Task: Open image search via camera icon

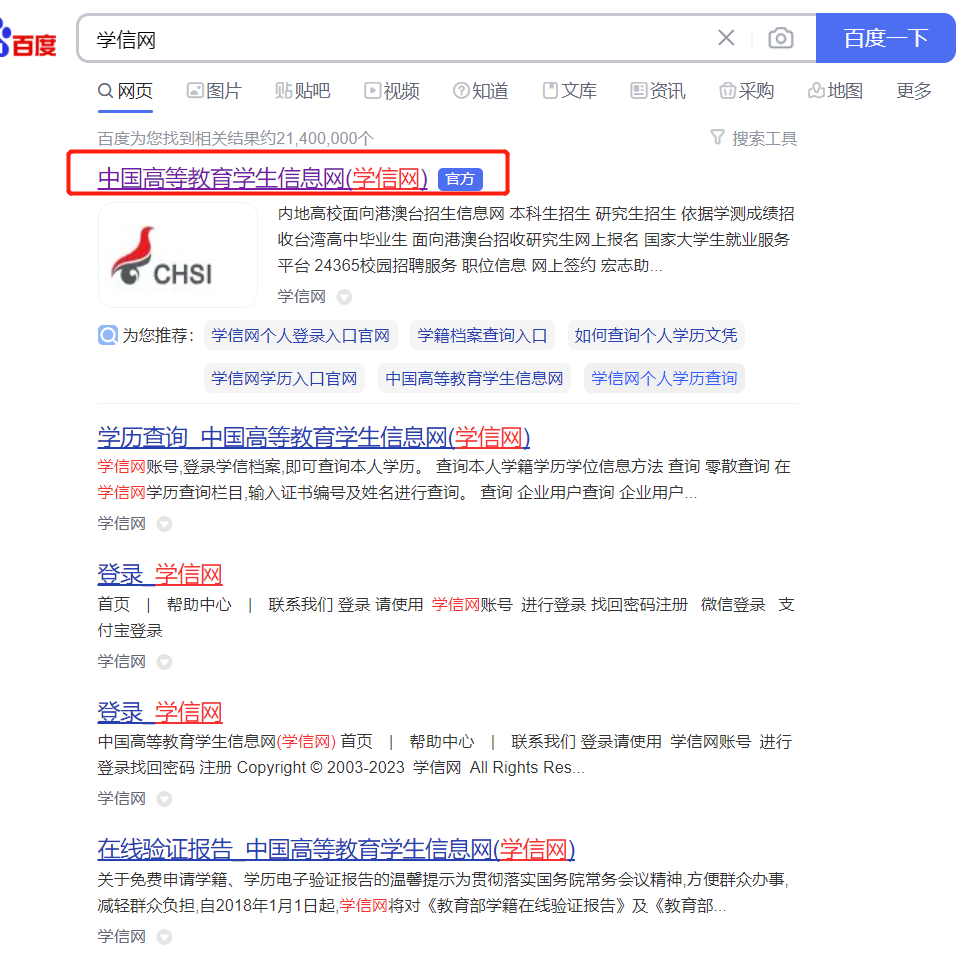Action: click(x=781, y=38)
